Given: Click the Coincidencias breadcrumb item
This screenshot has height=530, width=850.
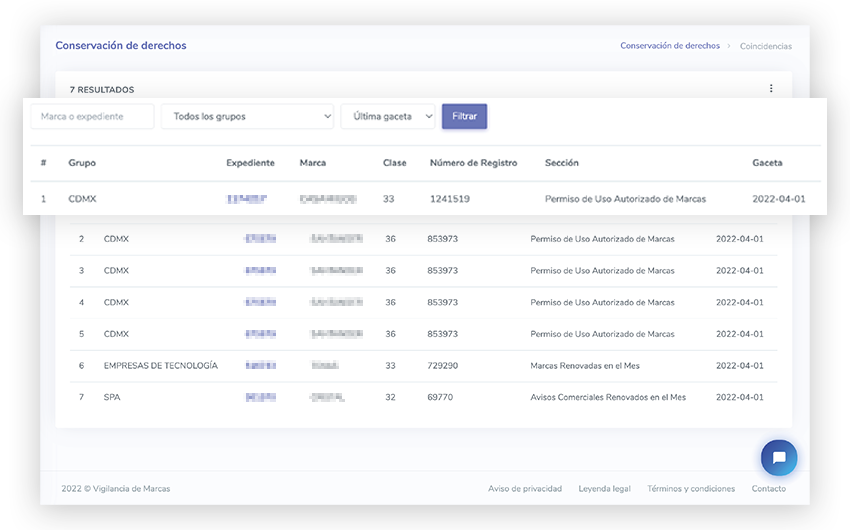Looking at the screenshot, I should point(765,46).
